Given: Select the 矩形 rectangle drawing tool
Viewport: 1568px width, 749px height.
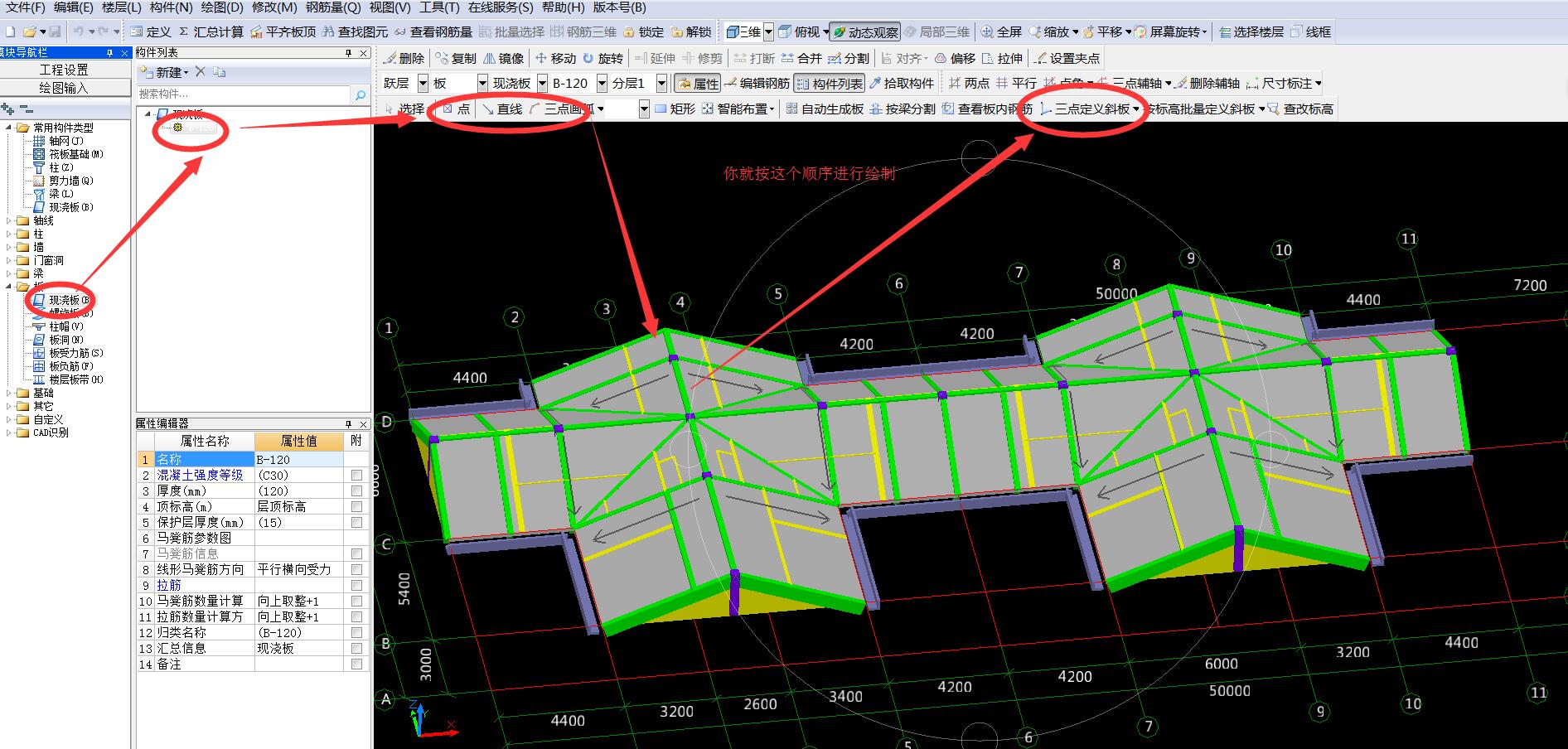Looking at the screenshot, I should 675,109.
